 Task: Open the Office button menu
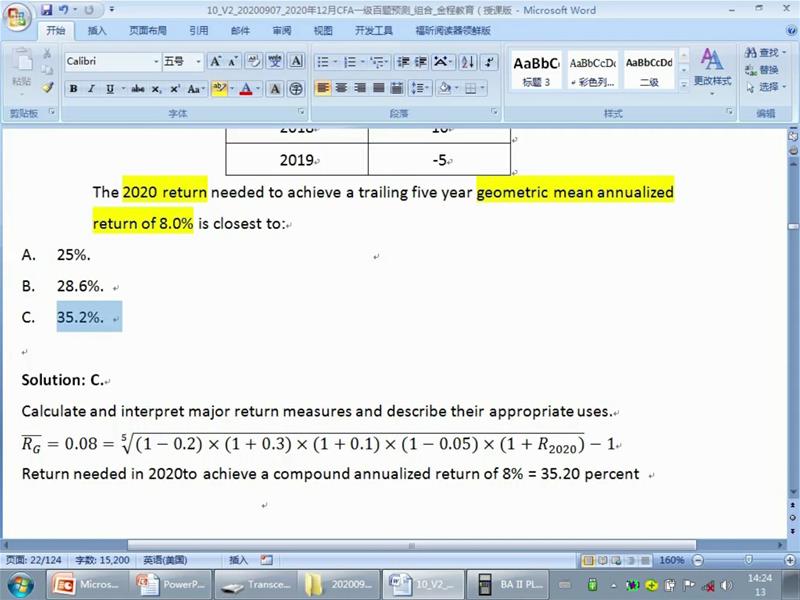[x=17, y=17]
